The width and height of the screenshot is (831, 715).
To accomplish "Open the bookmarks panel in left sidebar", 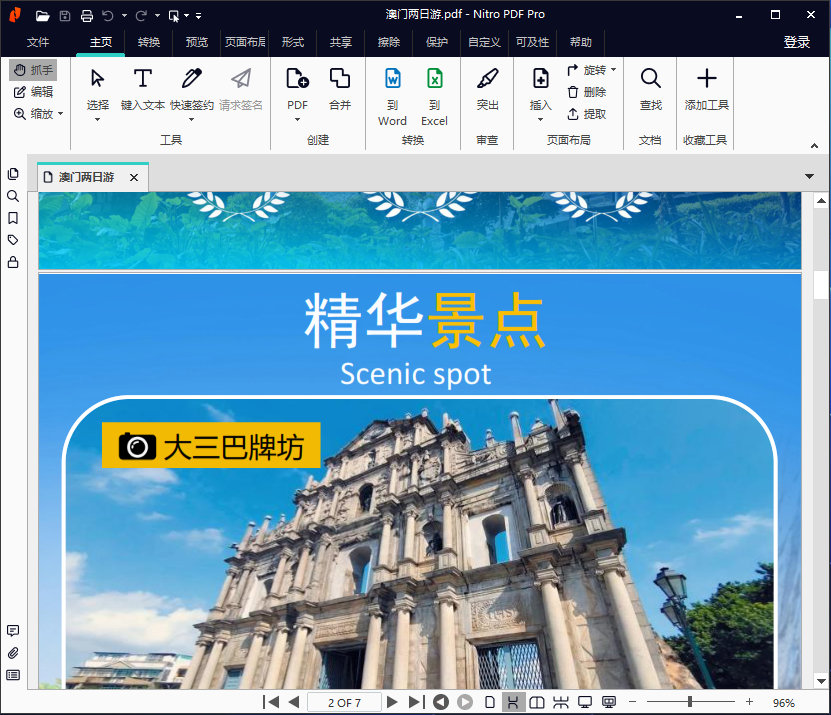I will pyautogui.click(x=13, y=218).
